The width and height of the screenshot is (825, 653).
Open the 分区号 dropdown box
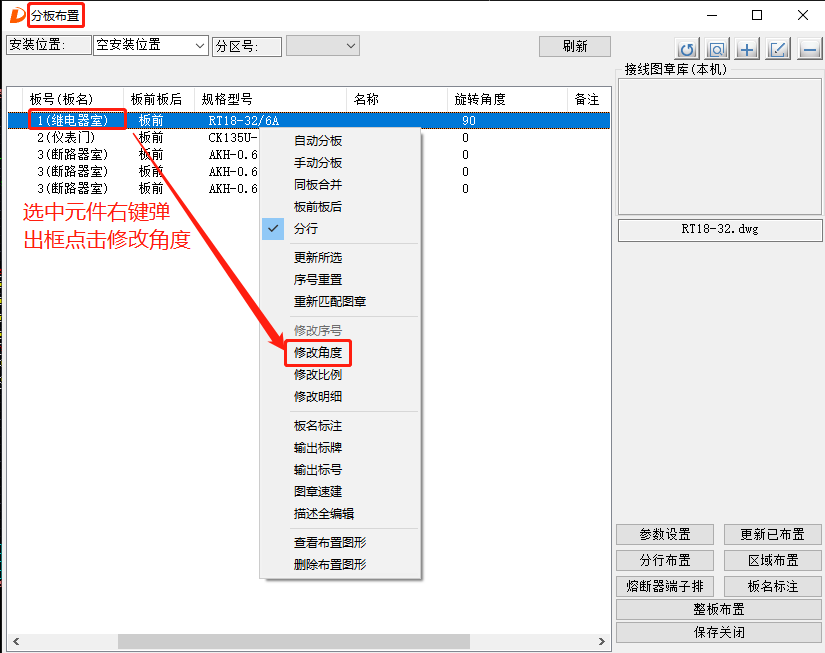tap(323, 46)
